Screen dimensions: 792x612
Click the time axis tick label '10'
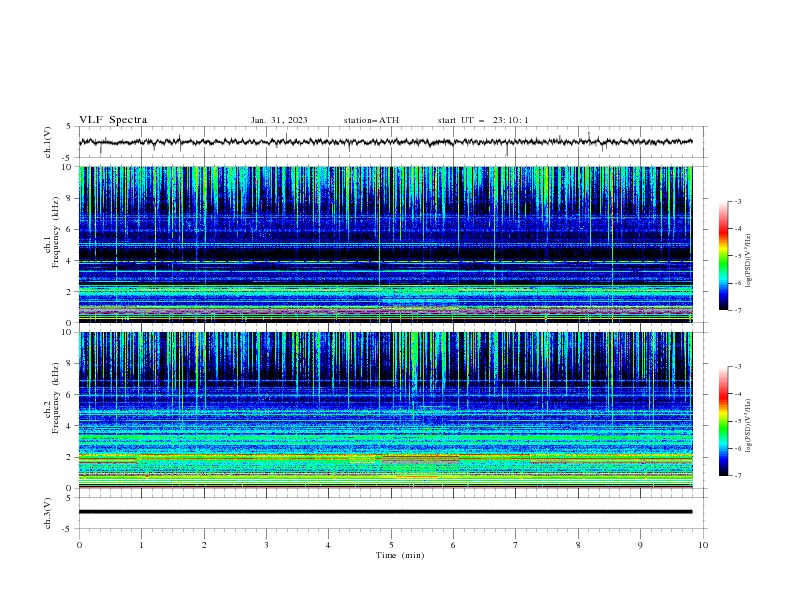[703, 545]
